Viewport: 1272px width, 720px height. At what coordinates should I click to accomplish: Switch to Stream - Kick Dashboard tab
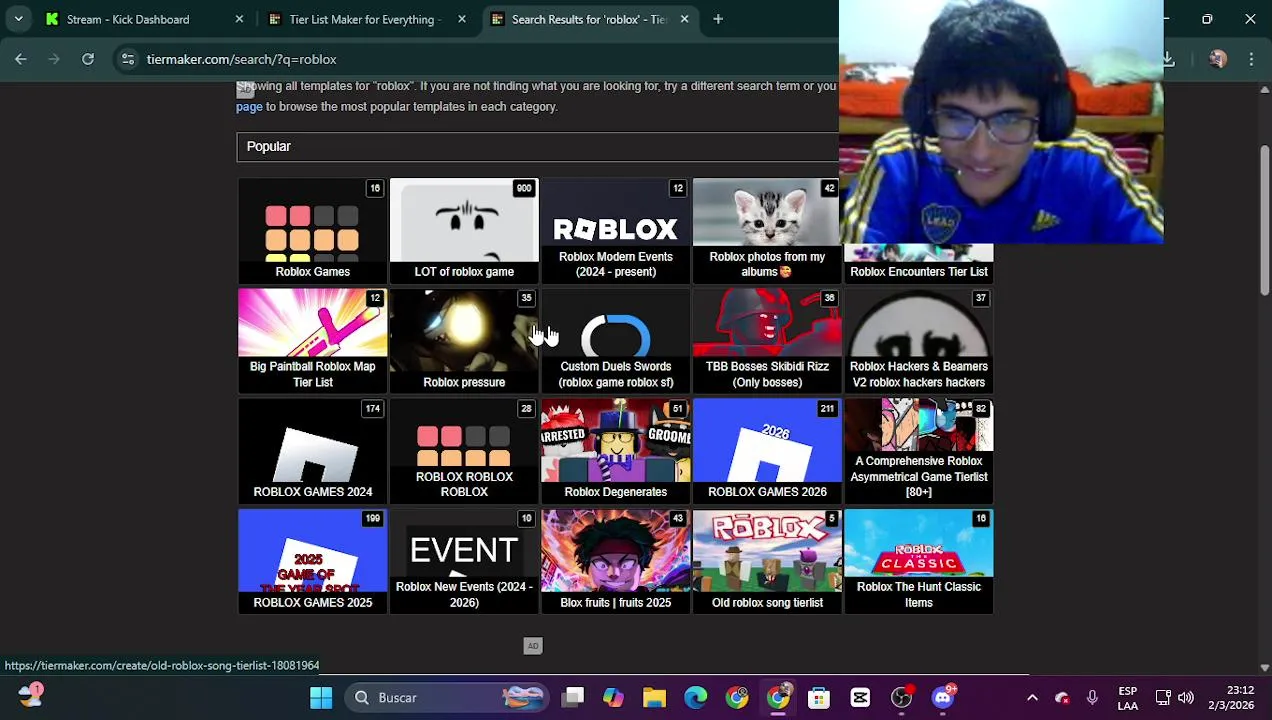point(142,19)
